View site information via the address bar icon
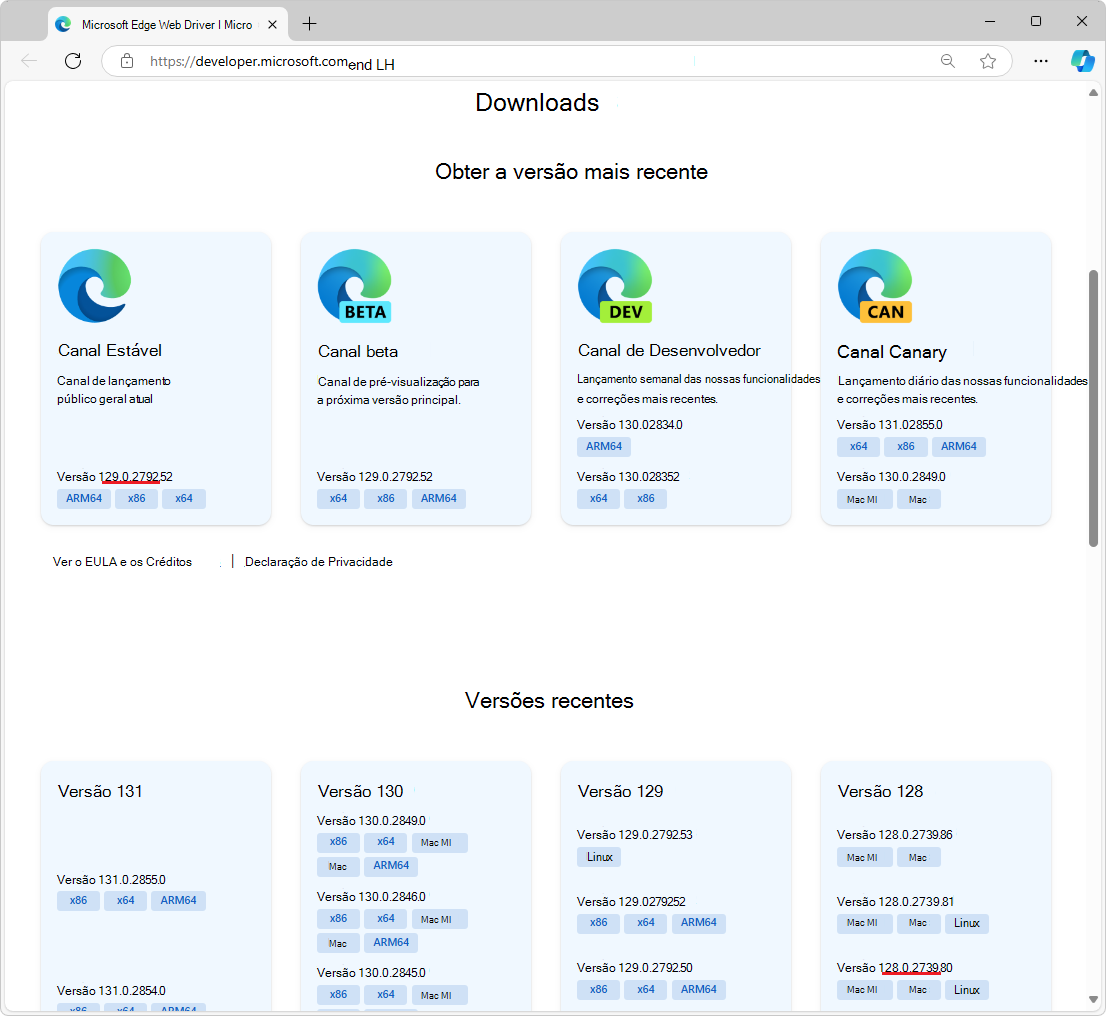Viewport: 1106px width, 1016px height. click(x=126, y=60)
